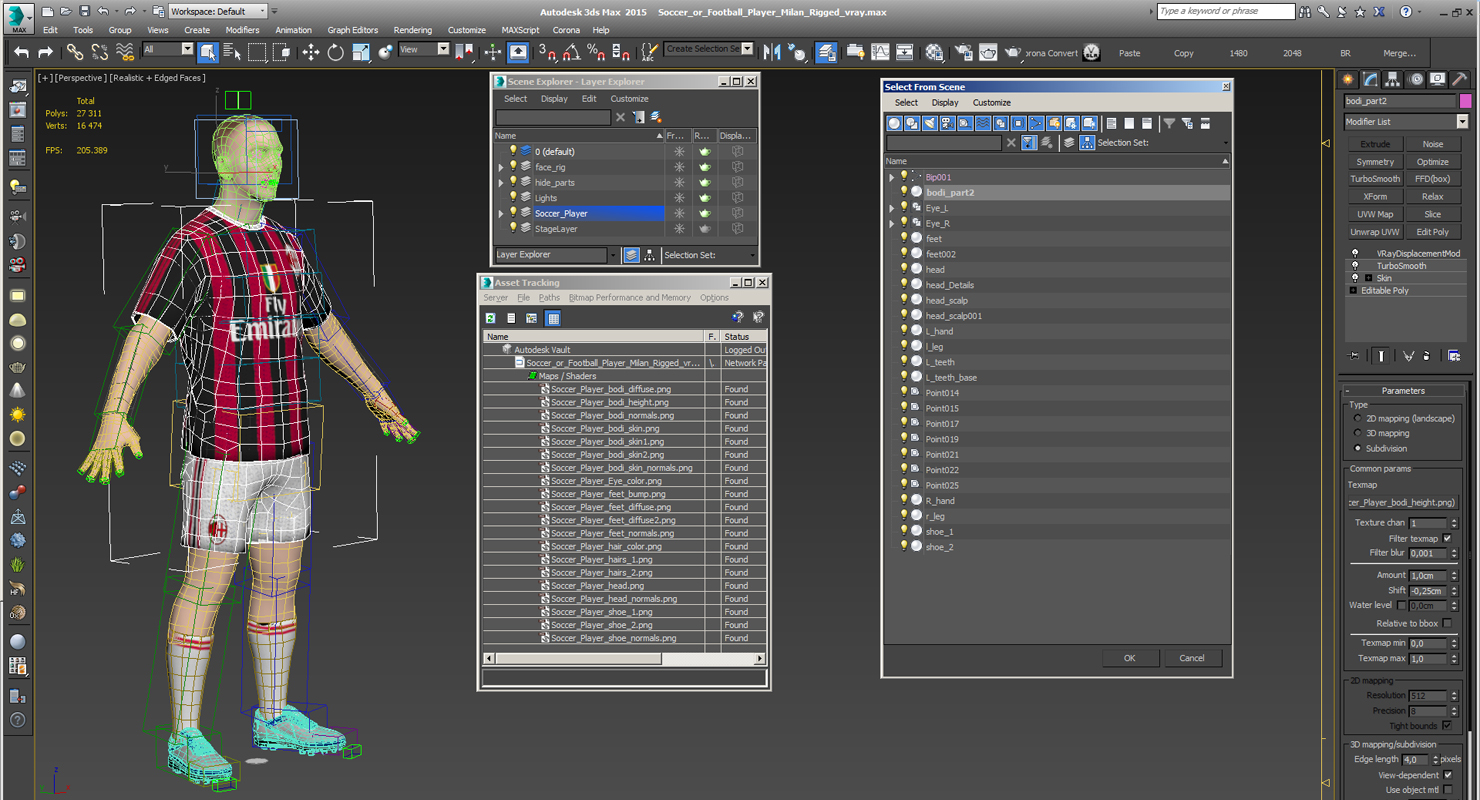Toggle lightbulb visibility of head_Details object
The image size is (1480, 800).
(x=904, y=285)
